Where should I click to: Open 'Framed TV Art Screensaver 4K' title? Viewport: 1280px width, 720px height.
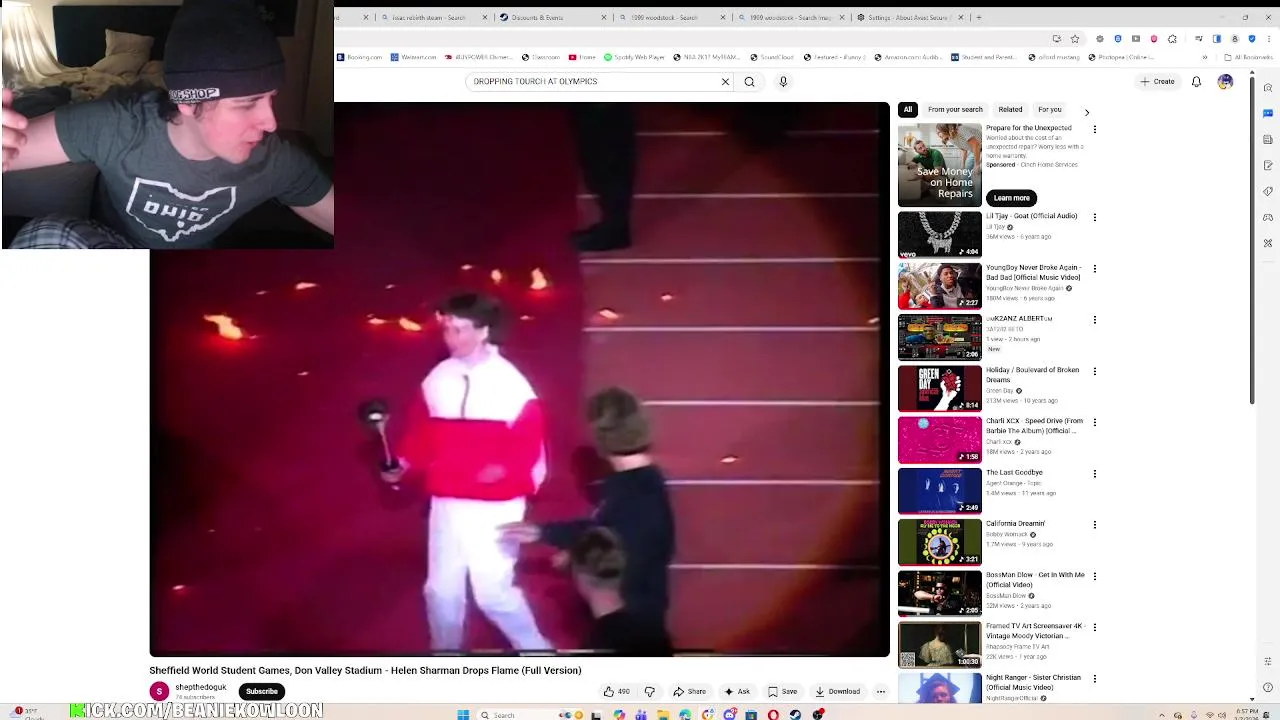click(1035, 630)
